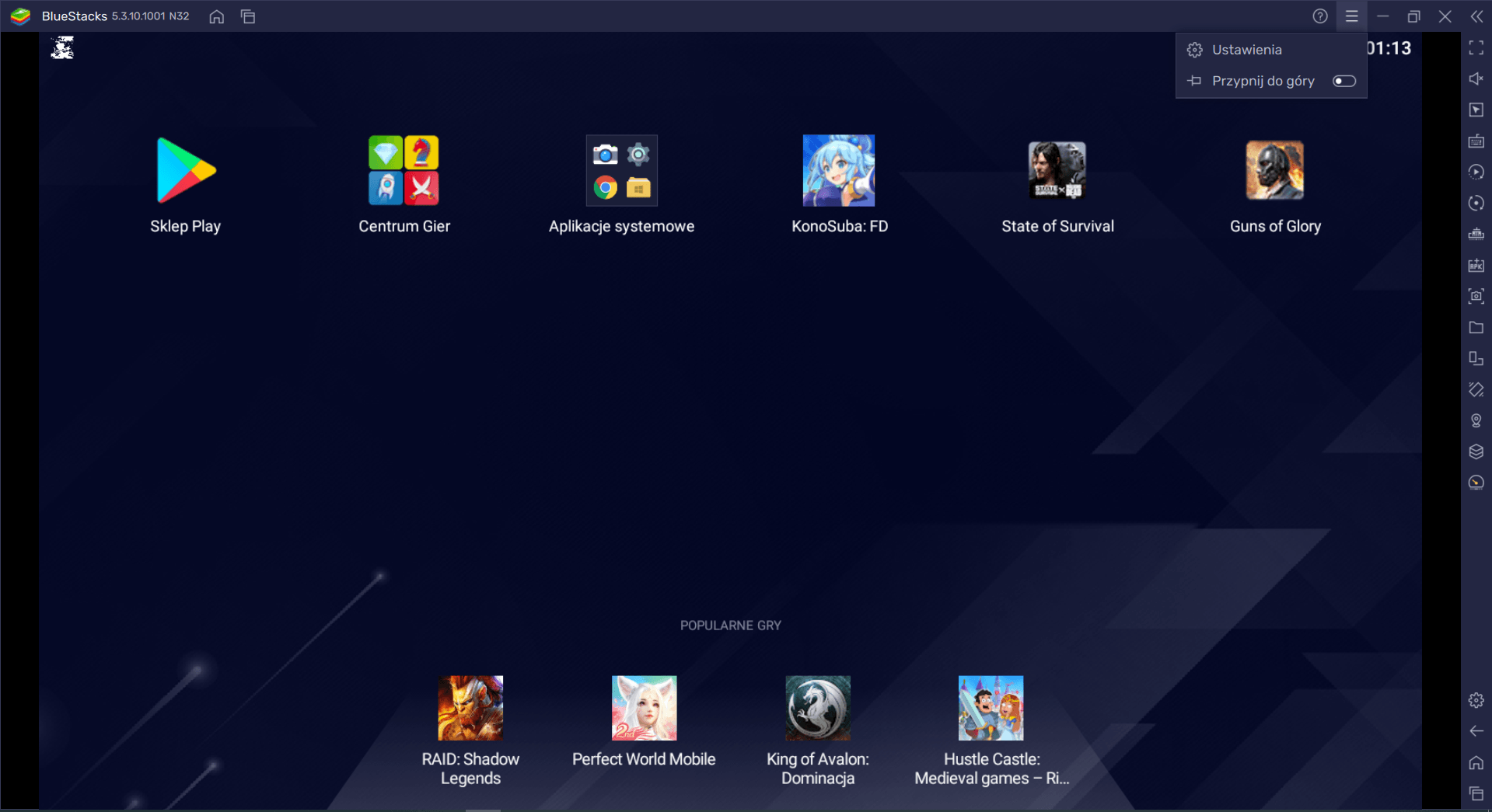Click the POPULARNE GRY heading
1492x812 pixels.
(731, 626)
